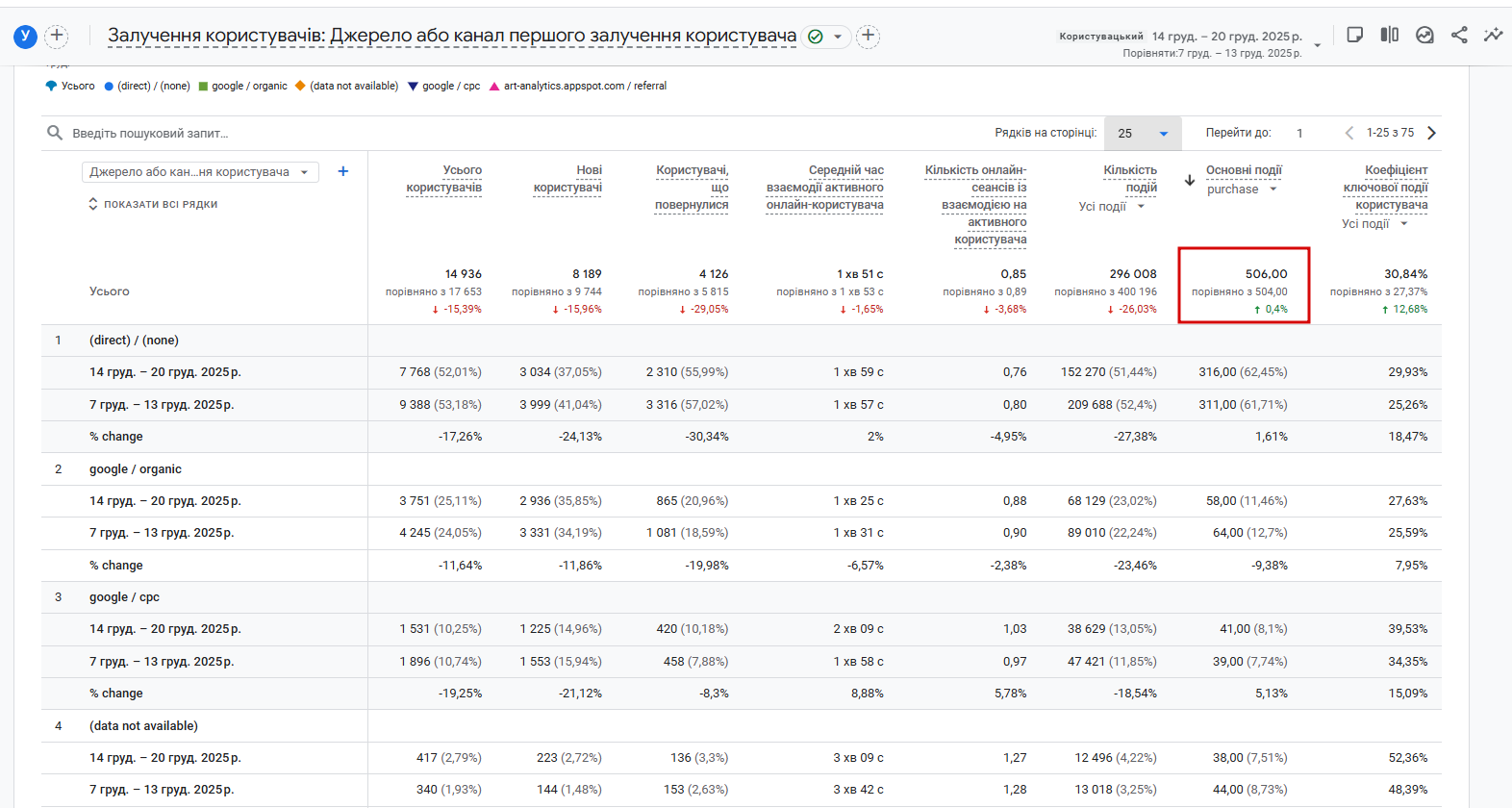
Task: Open the "Усі події" dropdown under Кількість подій
Action: pos(1112,206)
